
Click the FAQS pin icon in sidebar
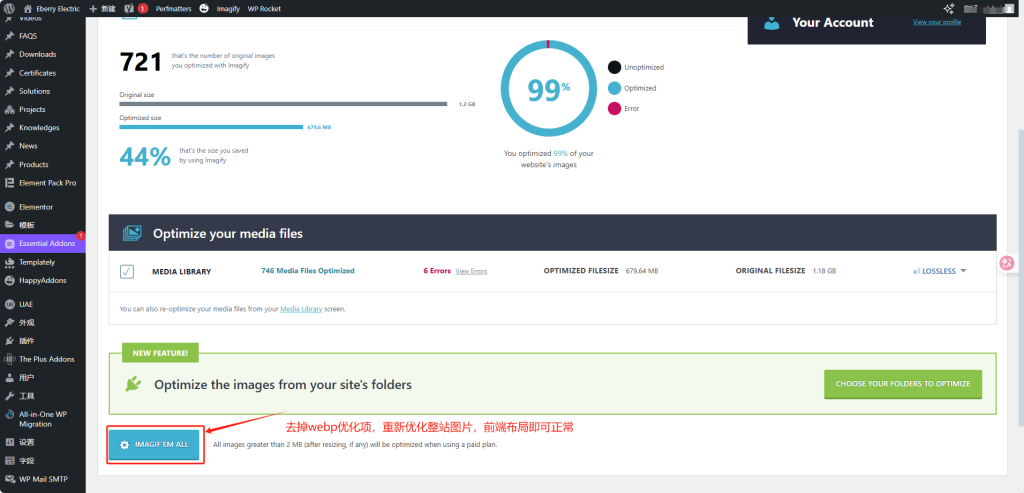coord(9,36)
